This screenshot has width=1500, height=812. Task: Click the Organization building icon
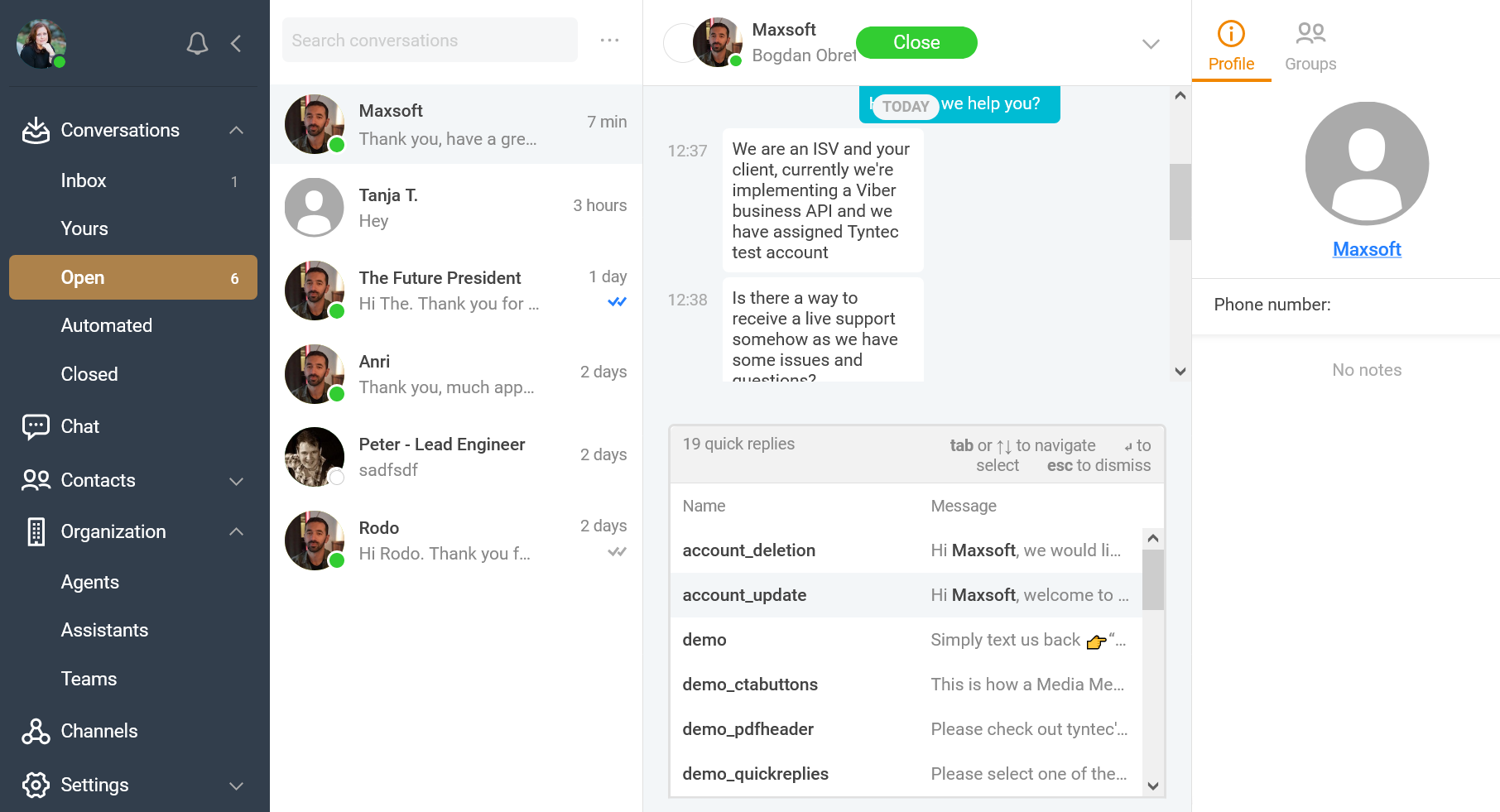tap(36, 531)
